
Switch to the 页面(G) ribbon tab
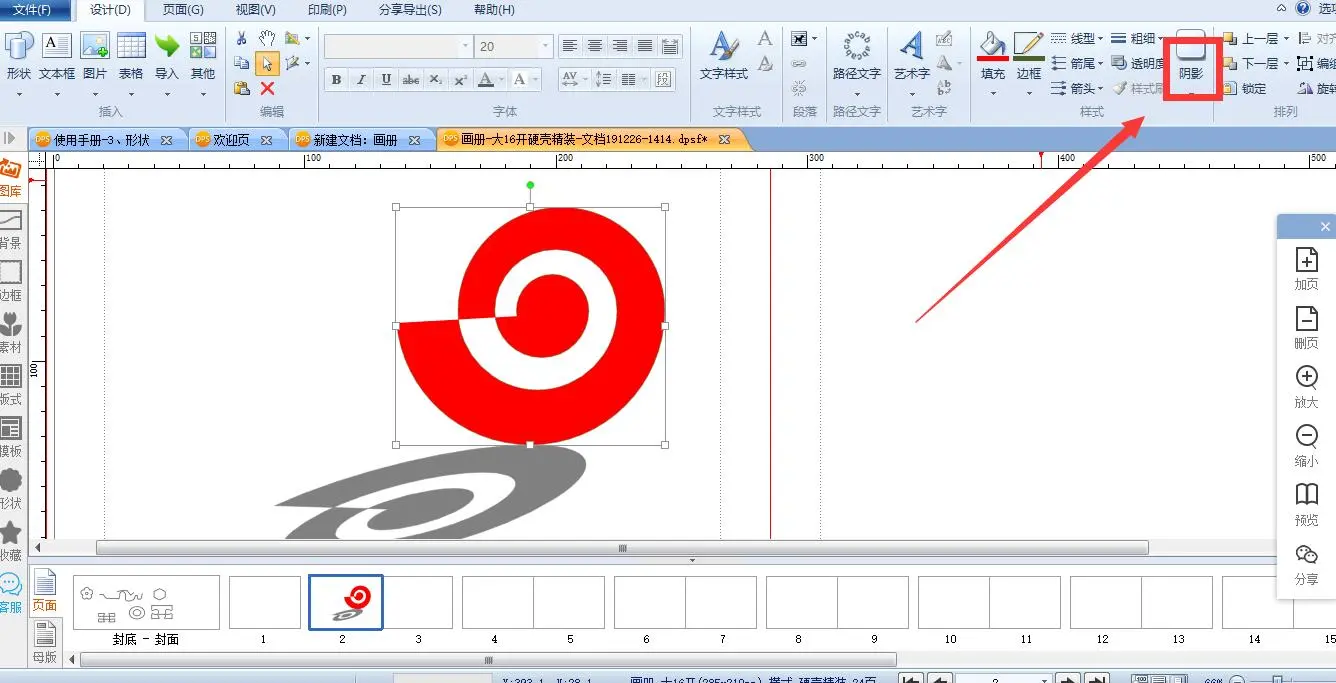click(183, 10)
